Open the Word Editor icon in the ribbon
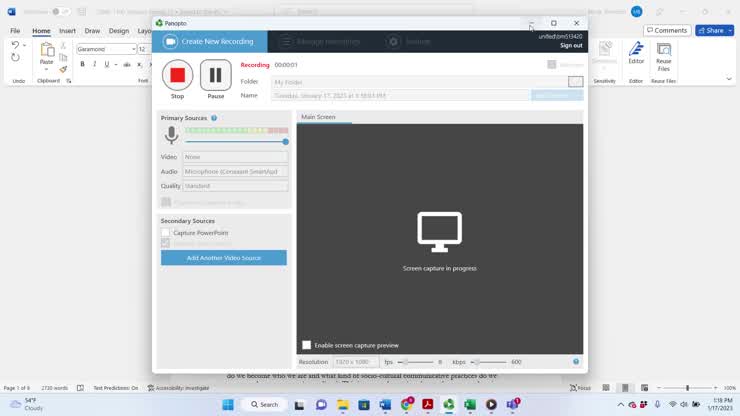The height and width of the screenshot is (416, 740). 636,52
